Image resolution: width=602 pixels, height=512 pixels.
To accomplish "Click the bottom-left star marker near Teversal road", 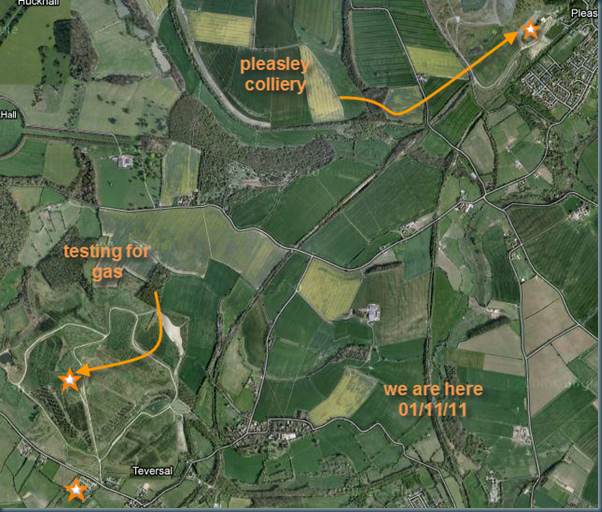I will tap(76, 490).
